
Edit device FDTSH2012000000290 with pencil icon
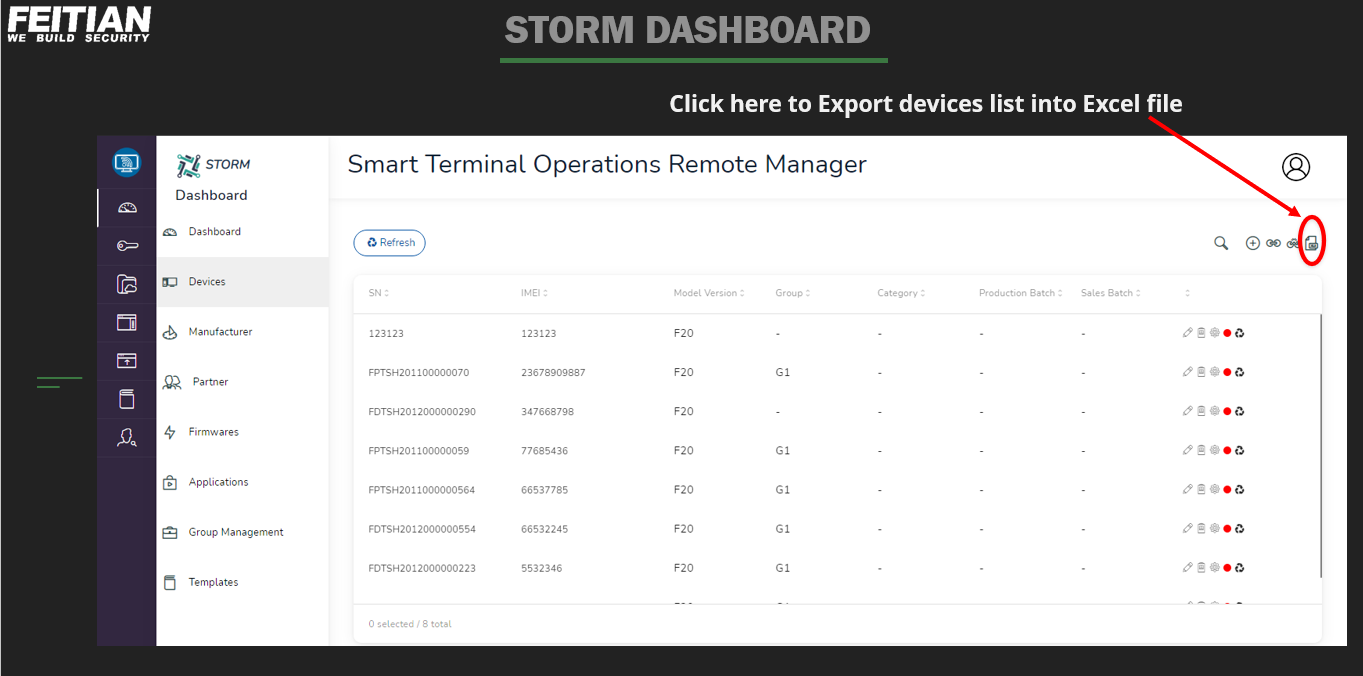point(1188,411)
